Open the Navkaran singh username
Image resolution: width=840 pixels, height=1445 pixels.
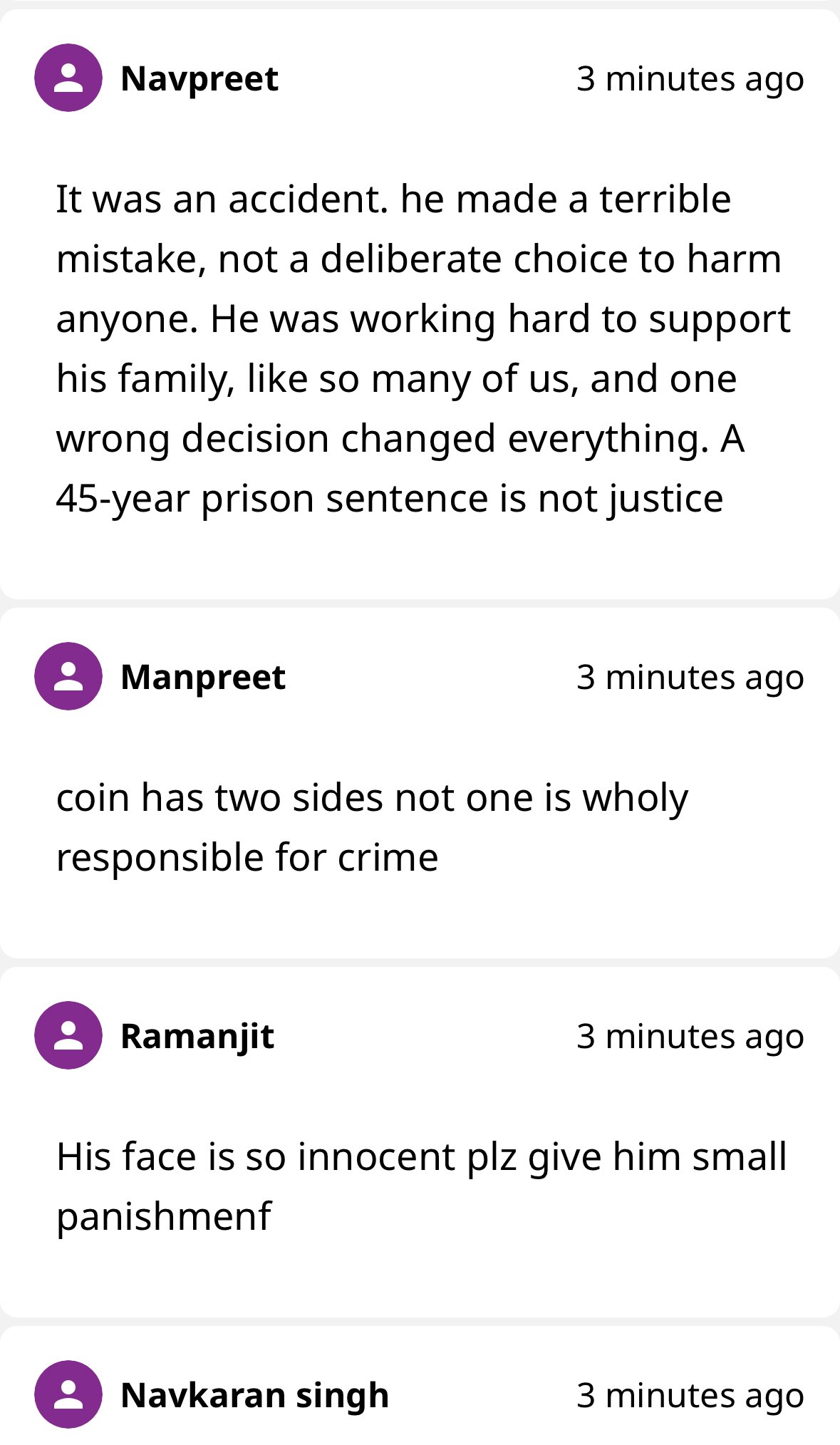tap(255, 1395)
